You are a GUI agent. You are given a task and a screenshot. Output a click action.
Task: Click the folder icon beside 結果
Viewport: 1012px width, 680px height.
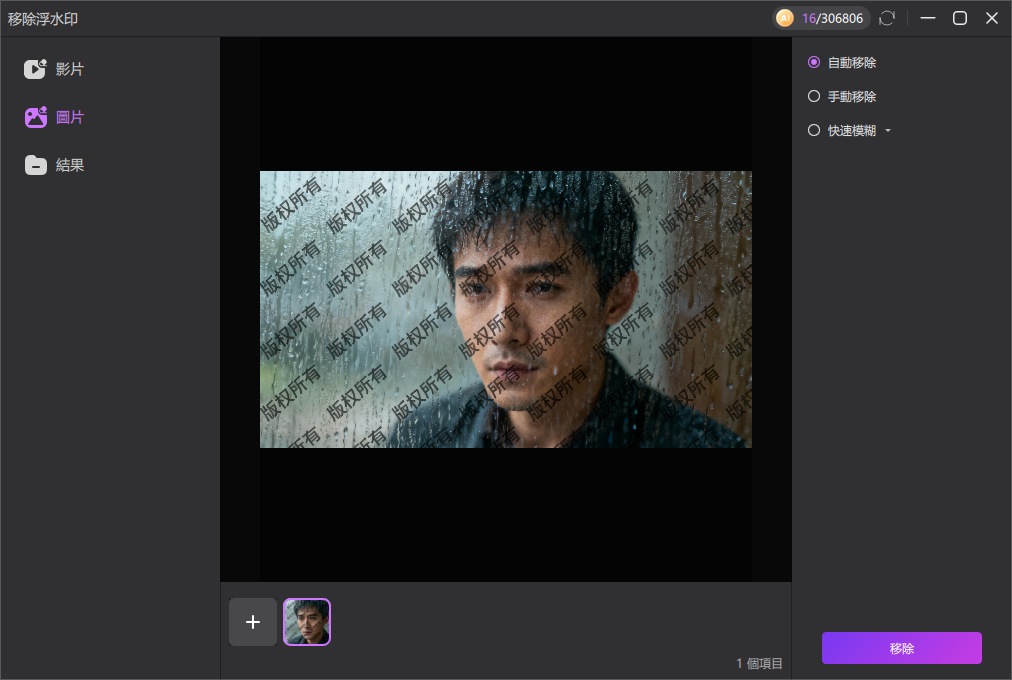pos(36,165)
